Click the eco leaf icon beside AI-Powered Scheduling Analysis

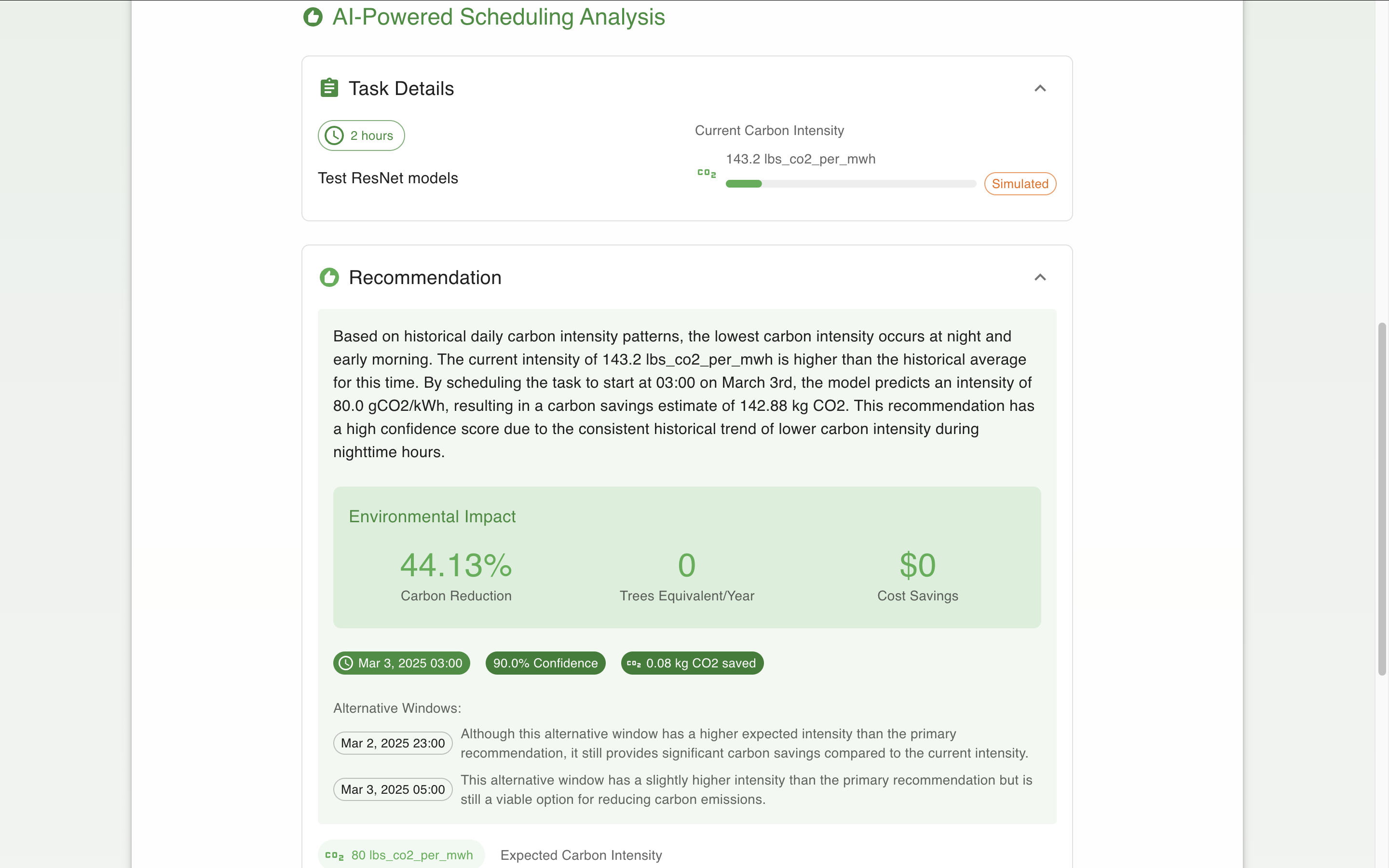(x=313, y=17)
